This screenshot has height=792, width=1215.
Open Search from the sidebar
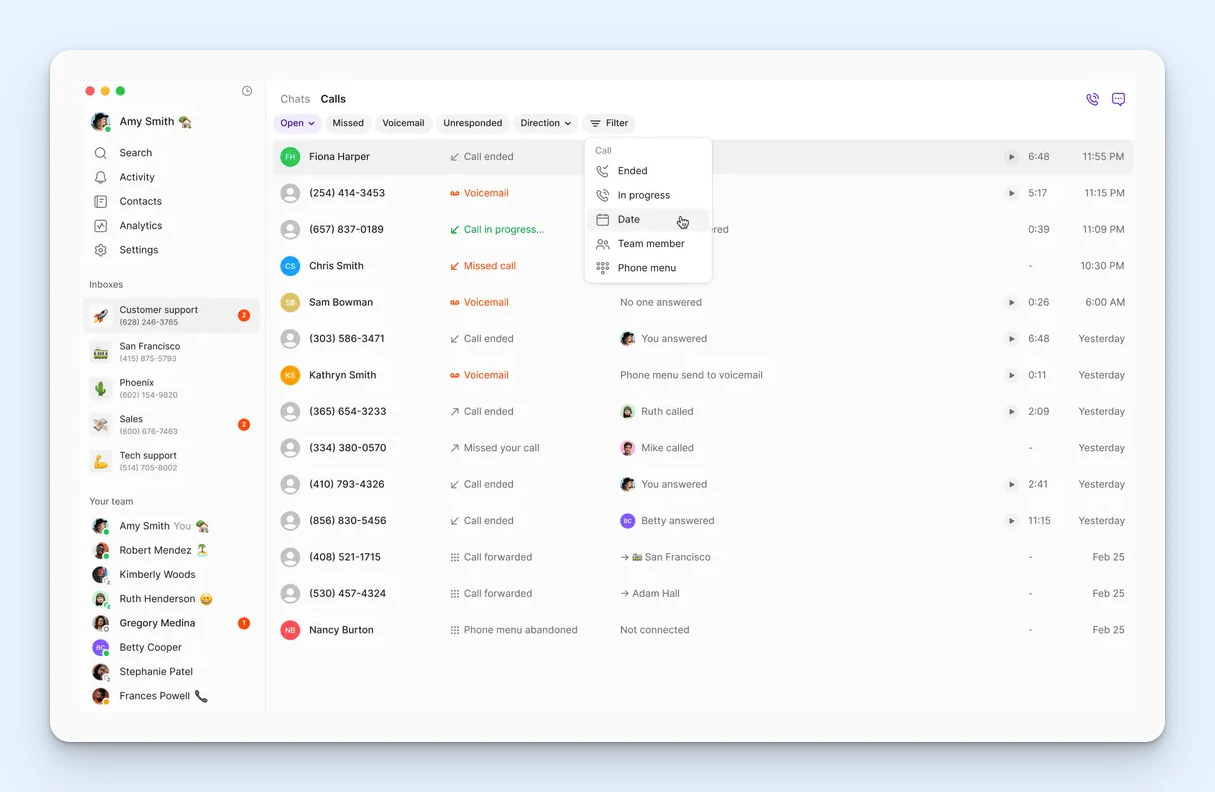click(x=134, y=152)
